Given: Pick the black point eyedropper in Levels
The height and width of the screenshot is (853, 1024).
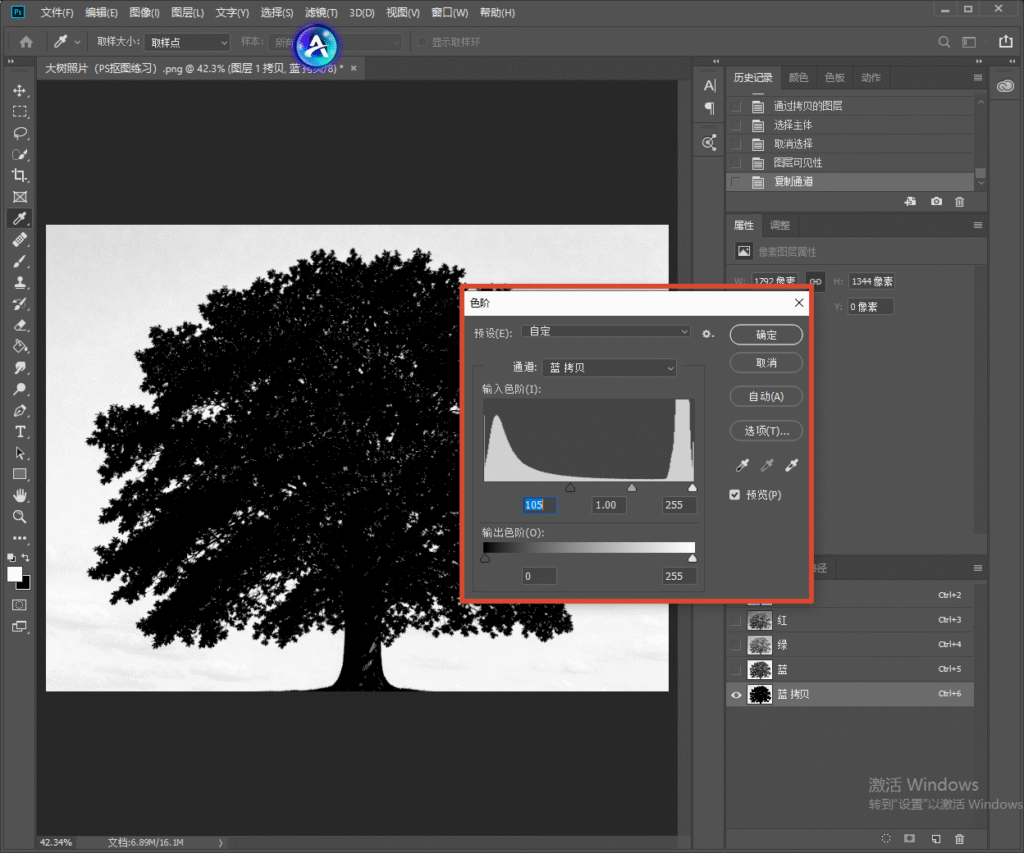Looking at the screenshot, I should point(743,465).
